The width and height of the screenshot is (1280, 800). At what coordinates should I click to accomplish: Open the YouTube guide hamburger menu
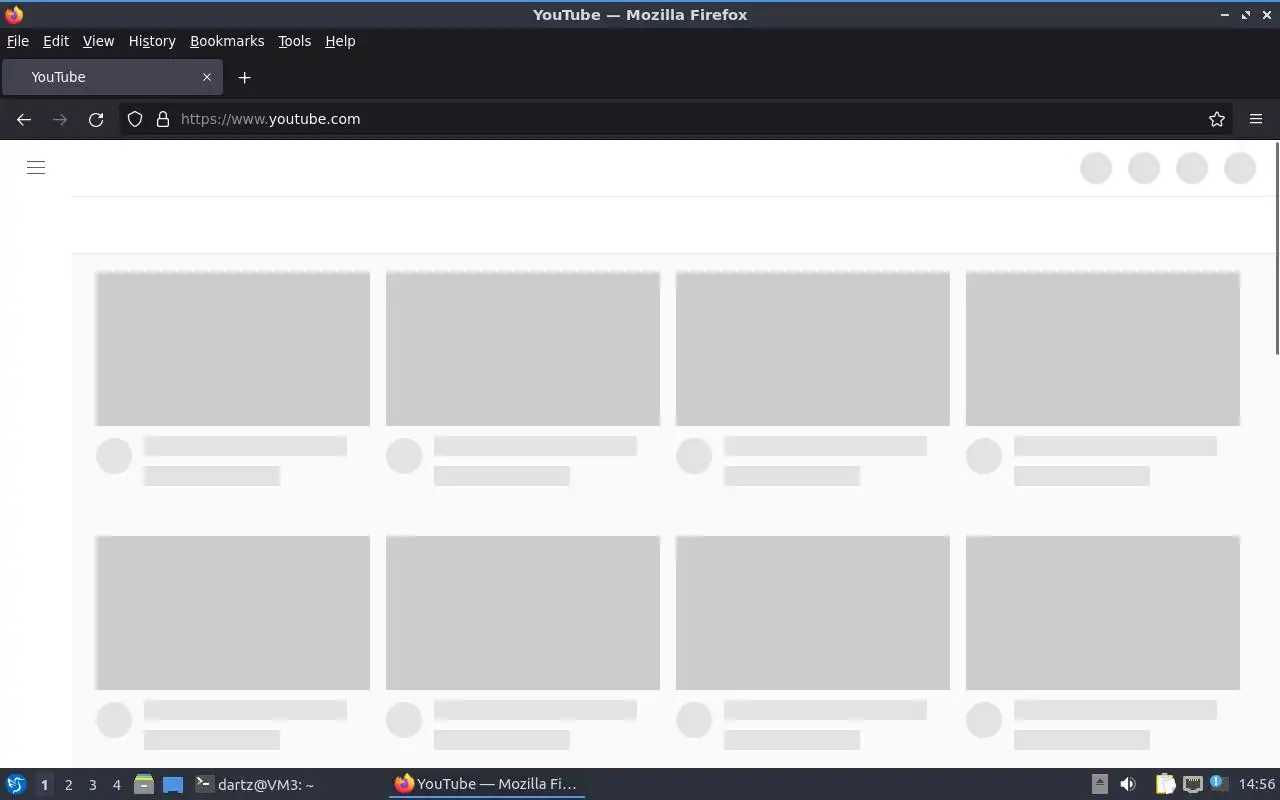pyautogui.click(x=36, y=168)
